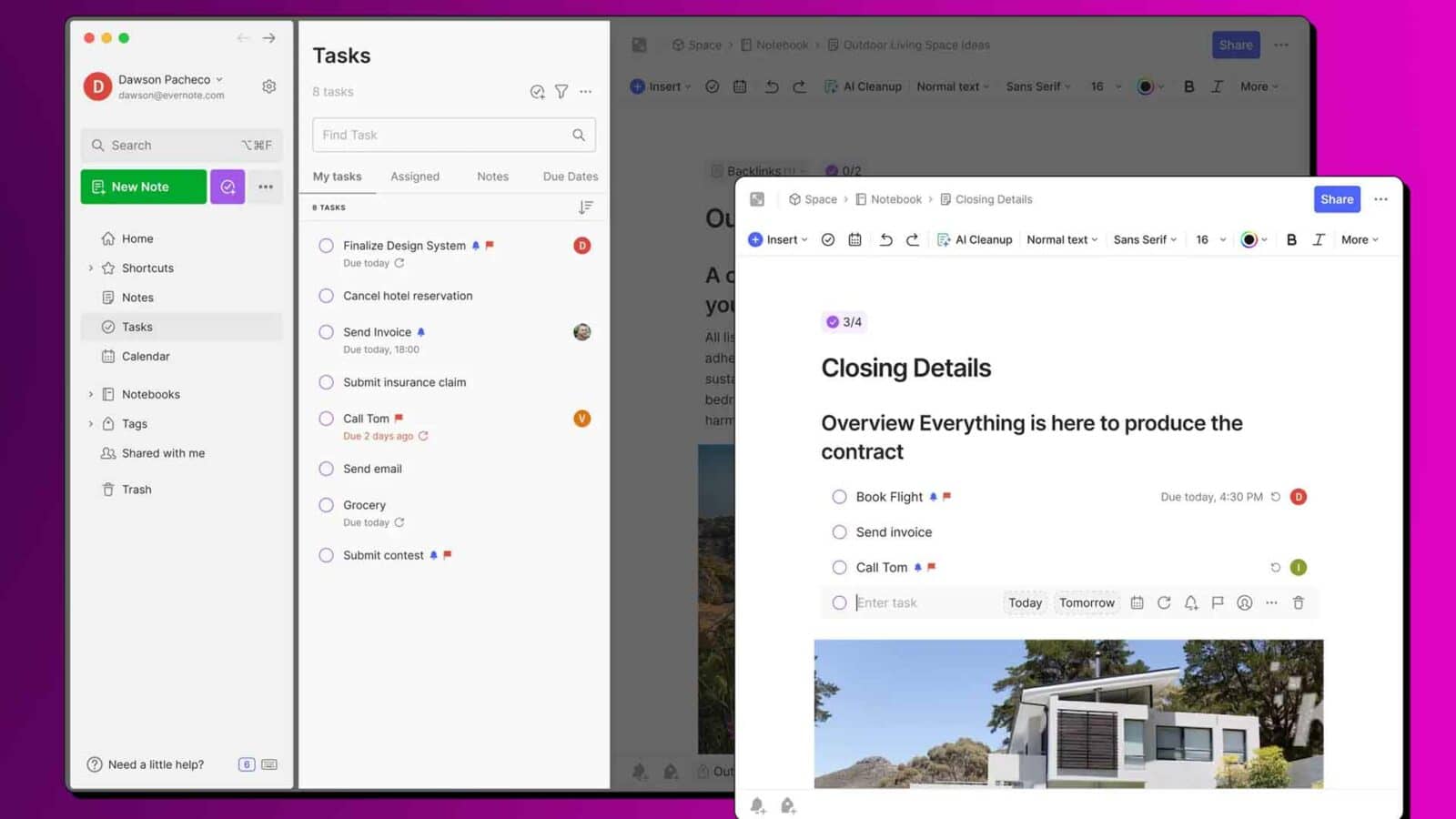Mark Finalize Design System task complete
Image resolution: width=1456 pixels, height=819 pixels.
pyautogui.click(x=326, y=246)
